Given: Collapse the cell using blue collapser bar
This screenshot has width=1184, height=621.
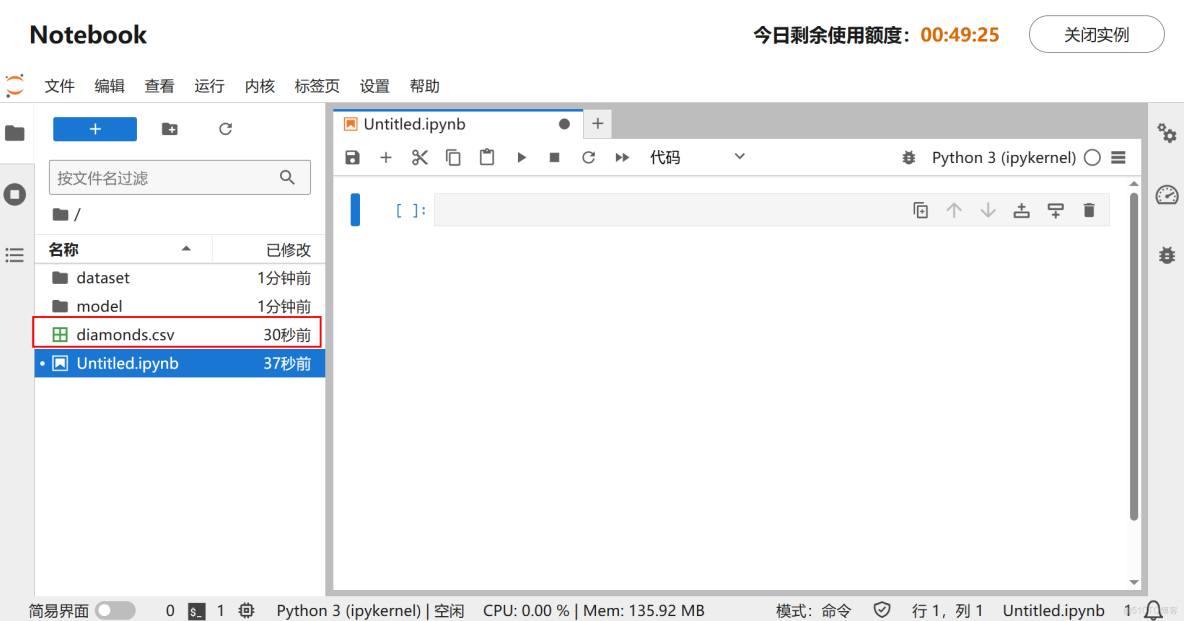Looking at the screenshot, I should coord(356,210).
